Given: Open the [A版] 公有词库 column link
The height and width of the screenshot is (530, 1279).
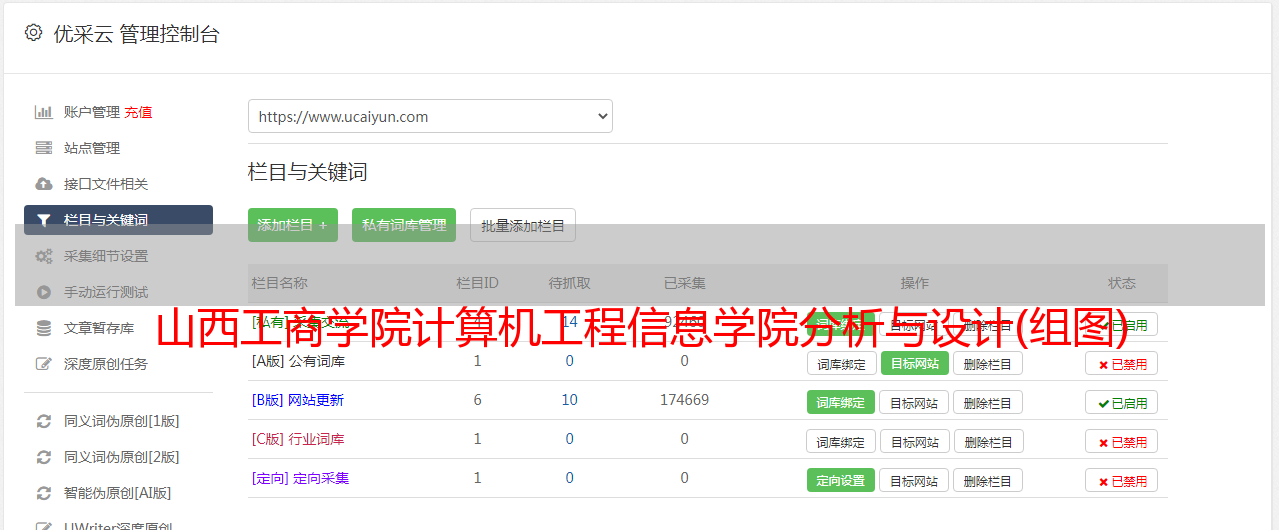Looking at the screenshot, I should [298, 361].
